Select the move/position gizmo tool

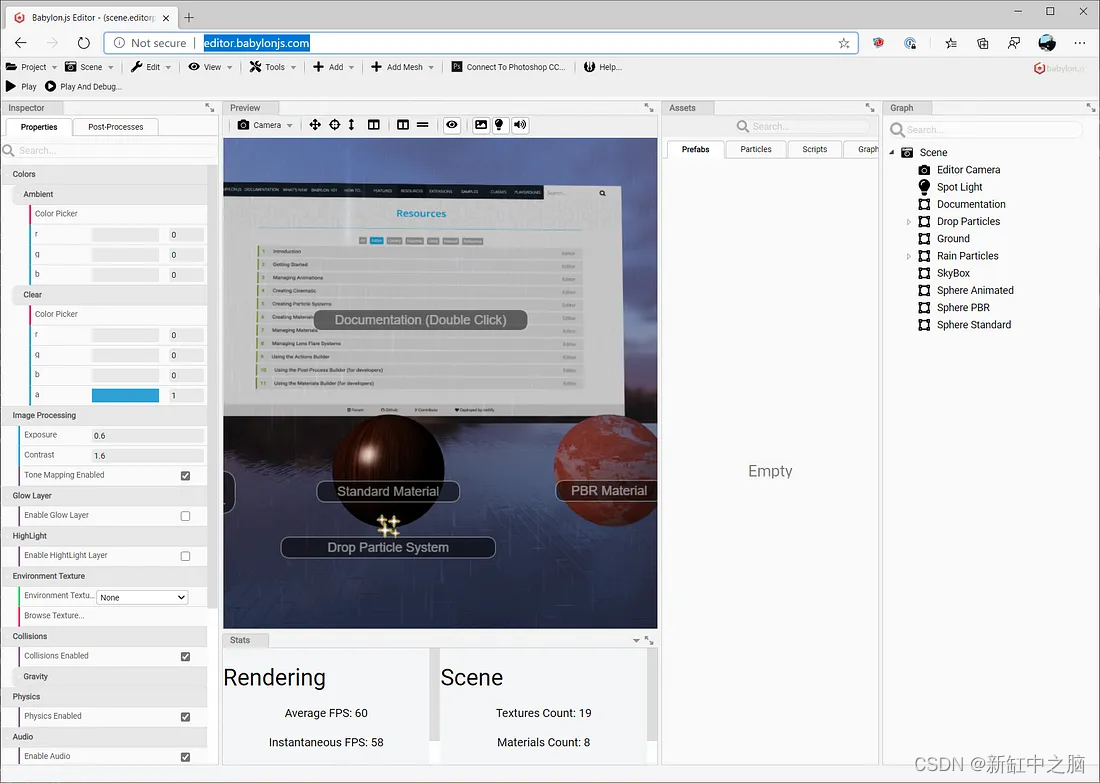coord(315,125)
